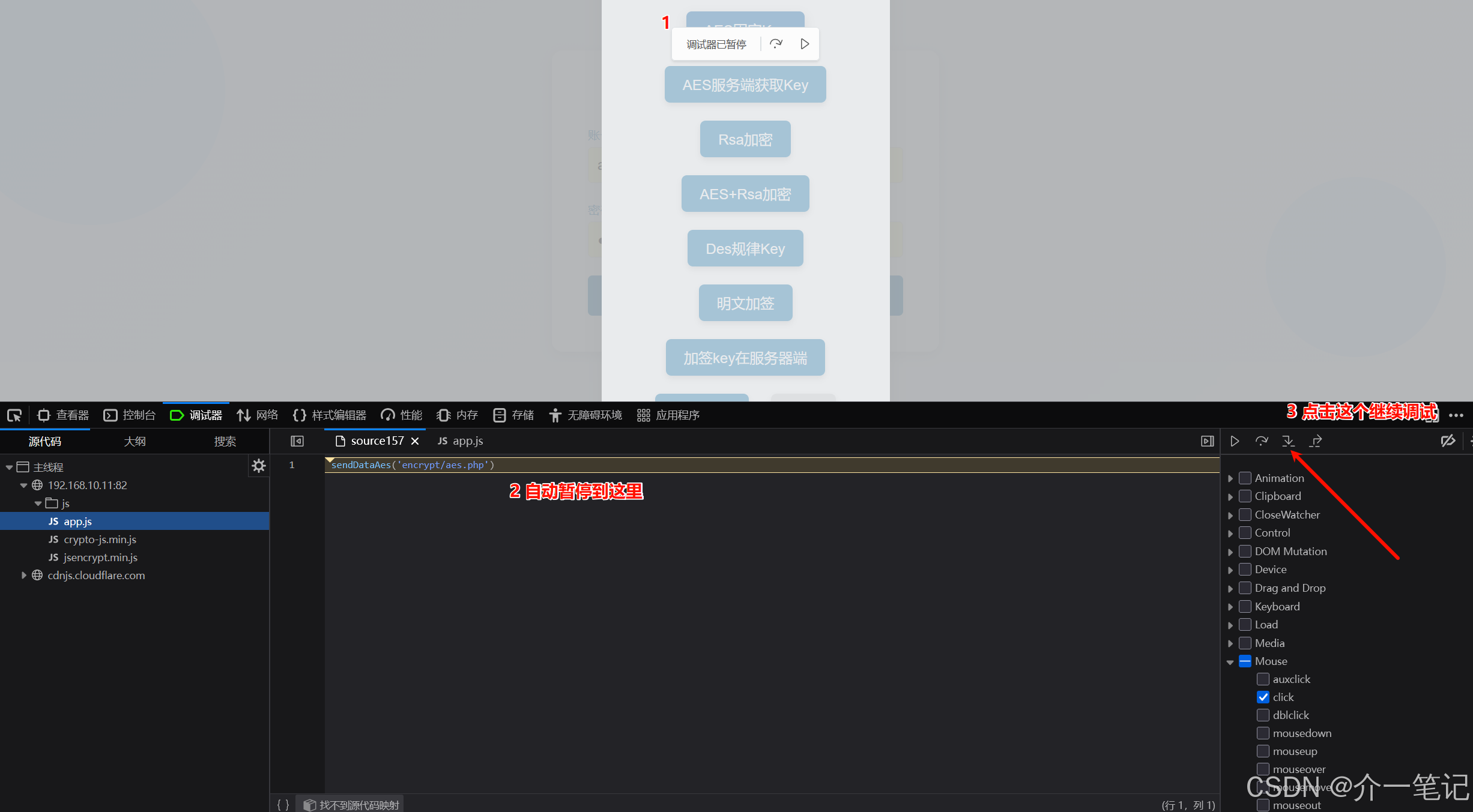Expand the cdnjs.cloudflare.com tree node
The image size is (1473, 812).
(23, 576)
